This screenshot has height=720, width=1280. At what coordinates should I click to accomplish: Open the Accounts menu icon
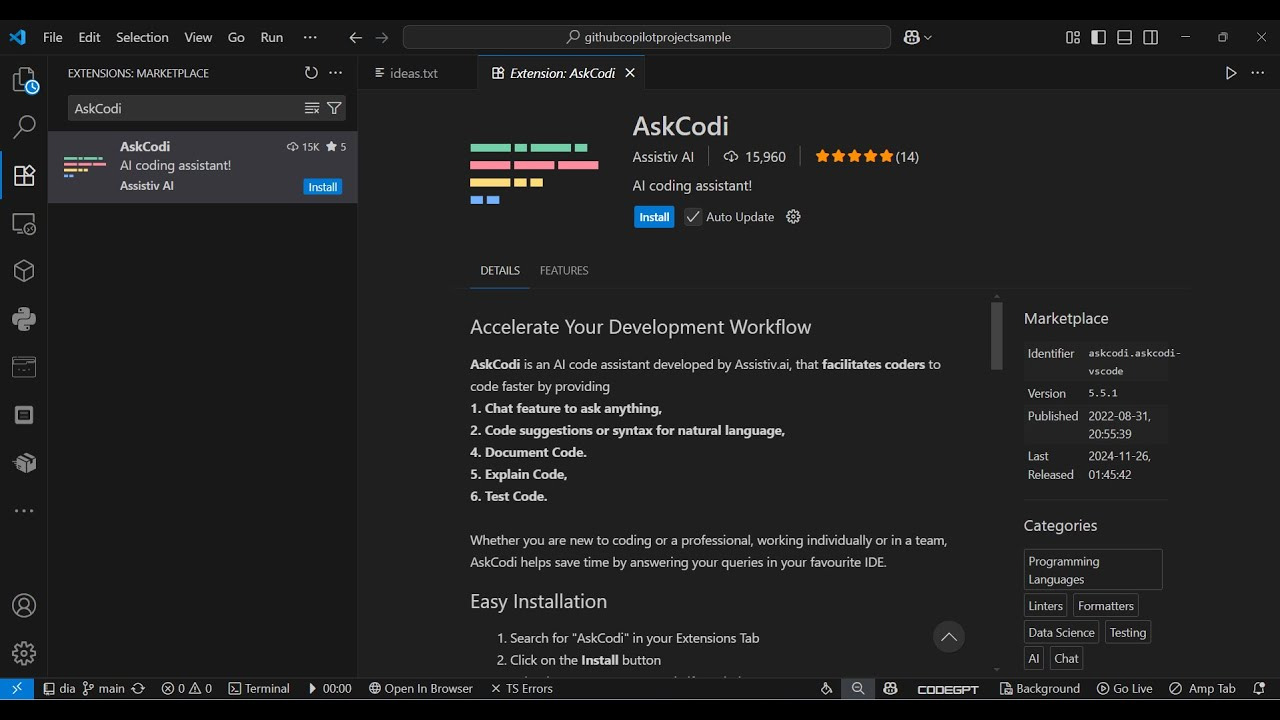24,606
